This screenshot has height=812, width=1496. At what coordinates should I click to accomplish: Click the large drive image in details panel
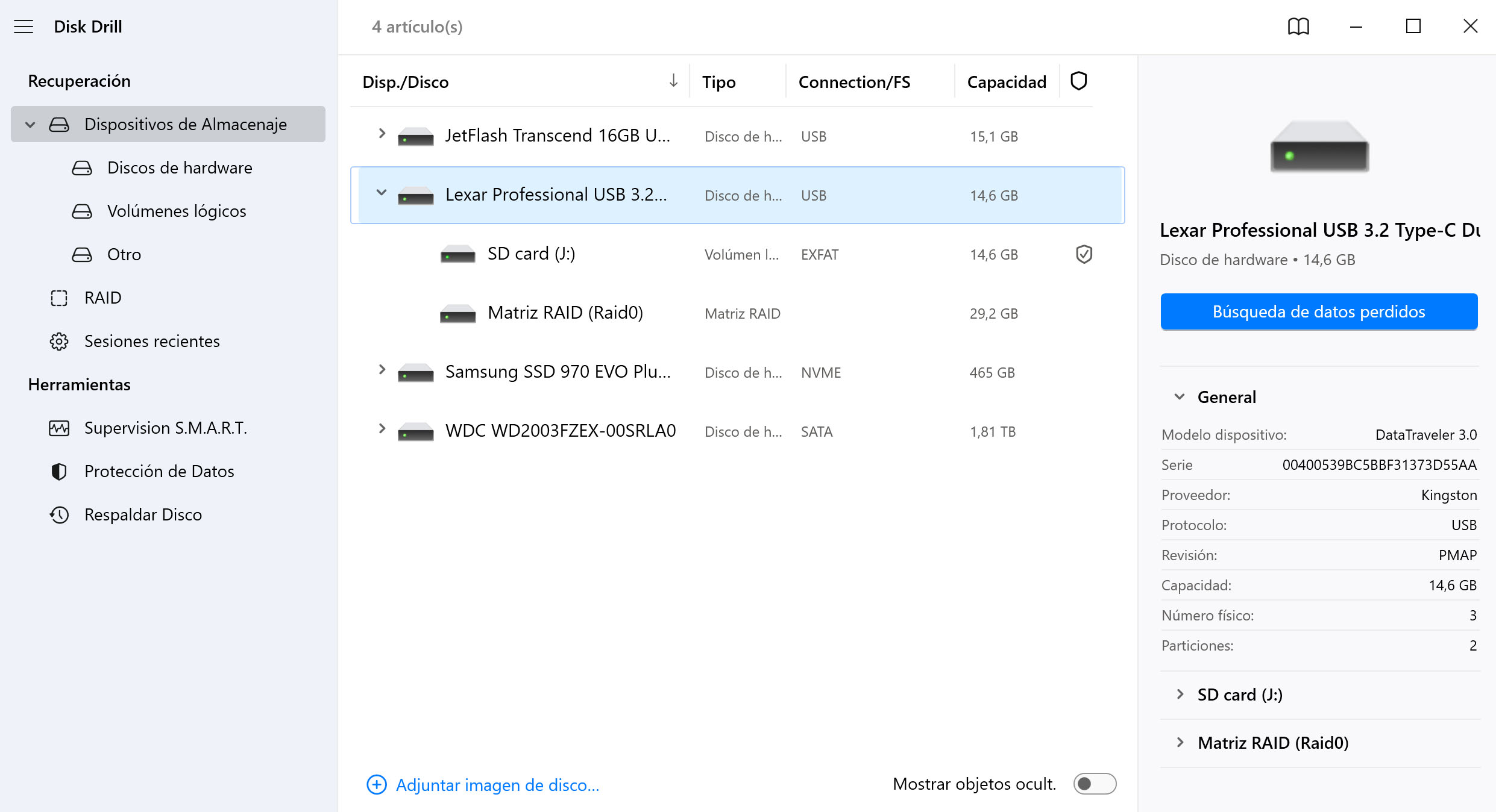[1319, 146]
